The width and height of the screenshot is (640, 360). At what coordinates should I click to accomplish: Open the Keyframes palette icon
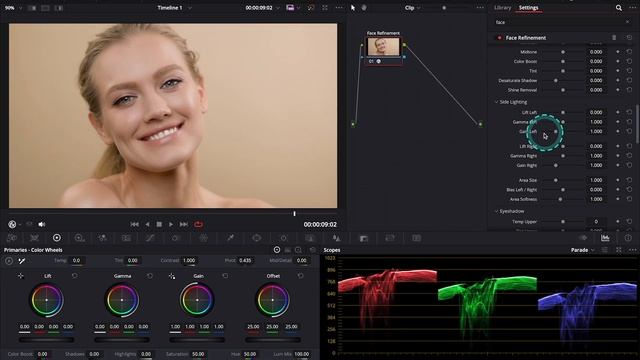point(583,238)
